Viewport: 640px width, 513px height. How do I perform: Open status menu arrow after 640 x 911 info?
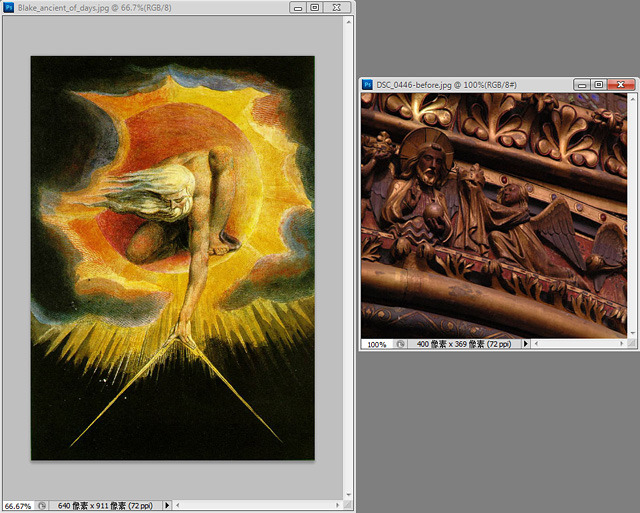(167, 505)
